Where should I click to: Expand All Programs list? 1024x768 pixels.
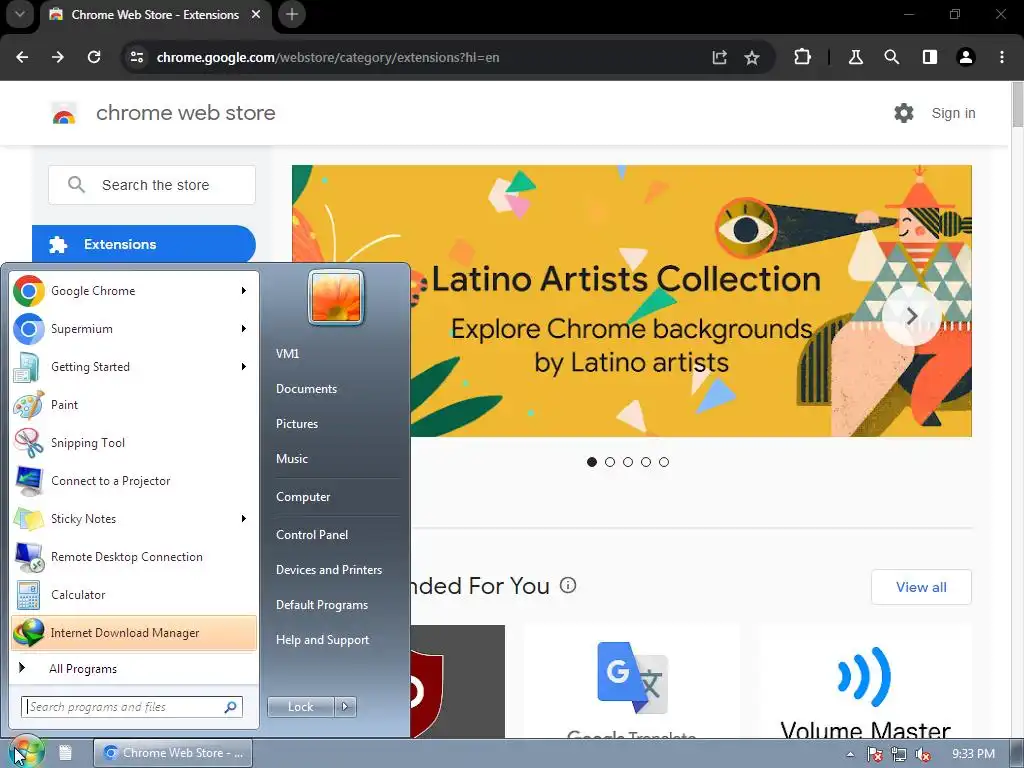click(x=134, y=668)
